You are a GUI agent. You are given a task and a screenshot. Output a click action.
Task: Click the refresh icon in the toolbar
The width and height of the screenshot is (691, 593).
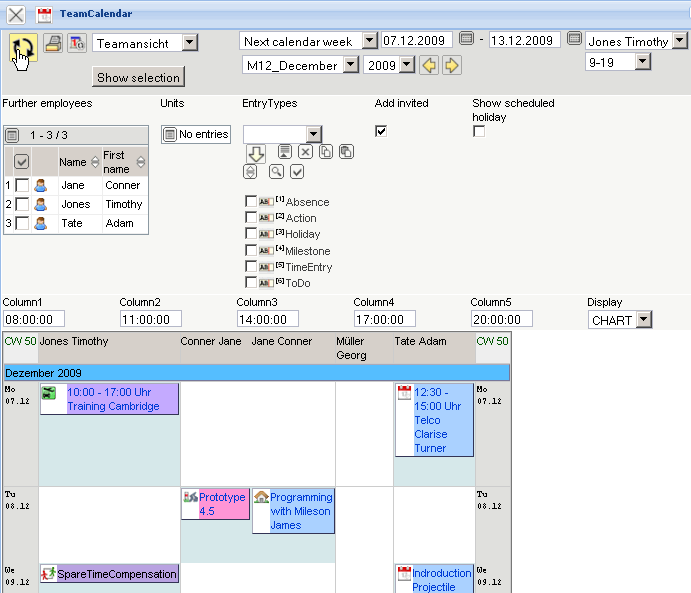(x=23, y=45)
